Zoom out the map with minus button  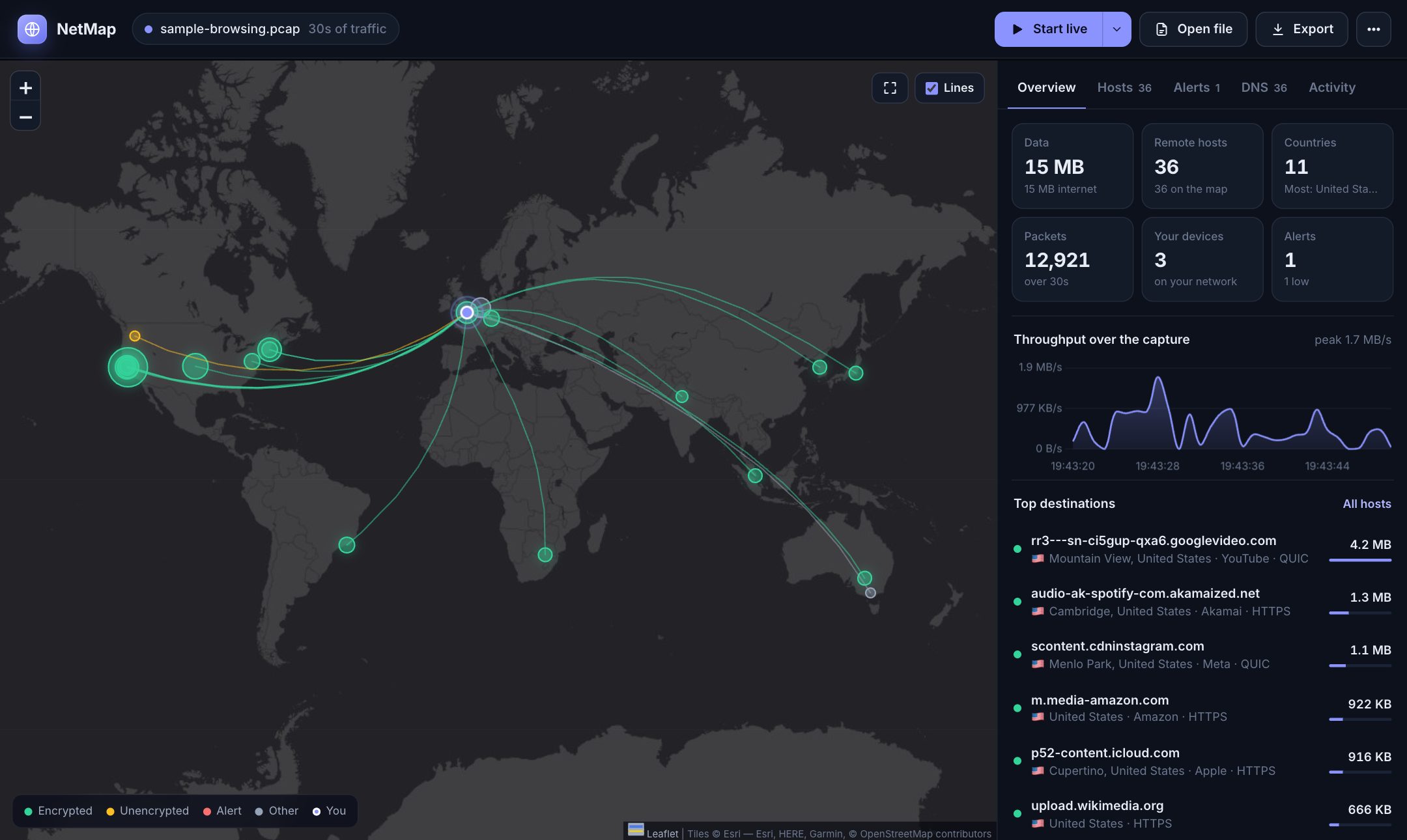pyautogui.click(x=25, y=117)
